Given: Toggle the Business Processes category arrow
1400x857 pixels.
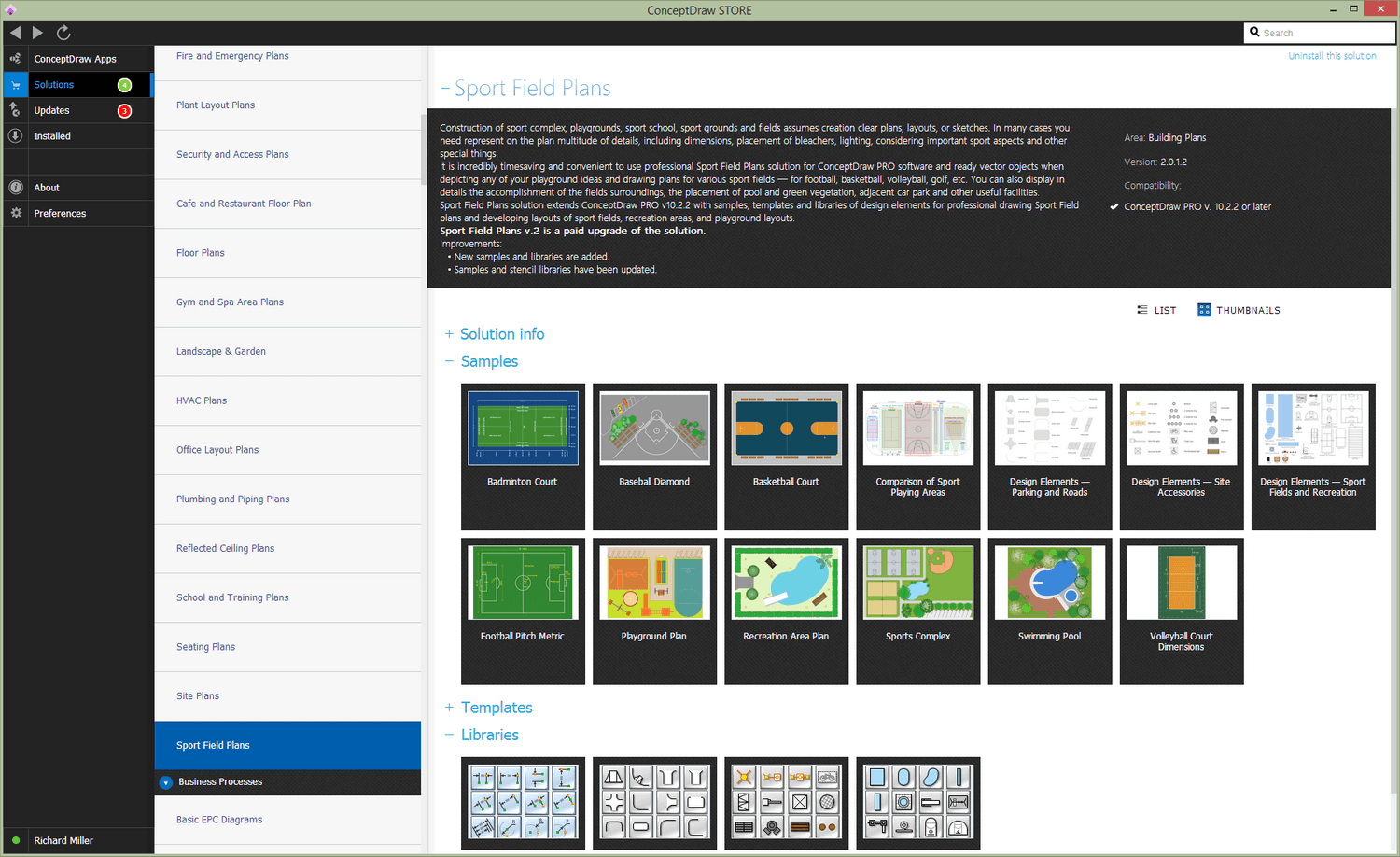Looking at the screenshot, I should (165, 782).
